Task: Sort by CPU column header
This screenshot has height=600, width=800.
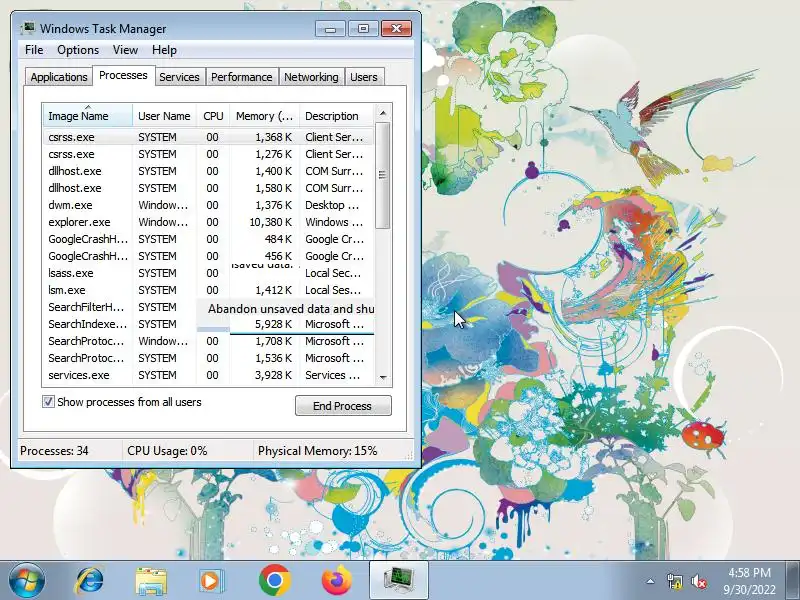Action: pos(213,116)
